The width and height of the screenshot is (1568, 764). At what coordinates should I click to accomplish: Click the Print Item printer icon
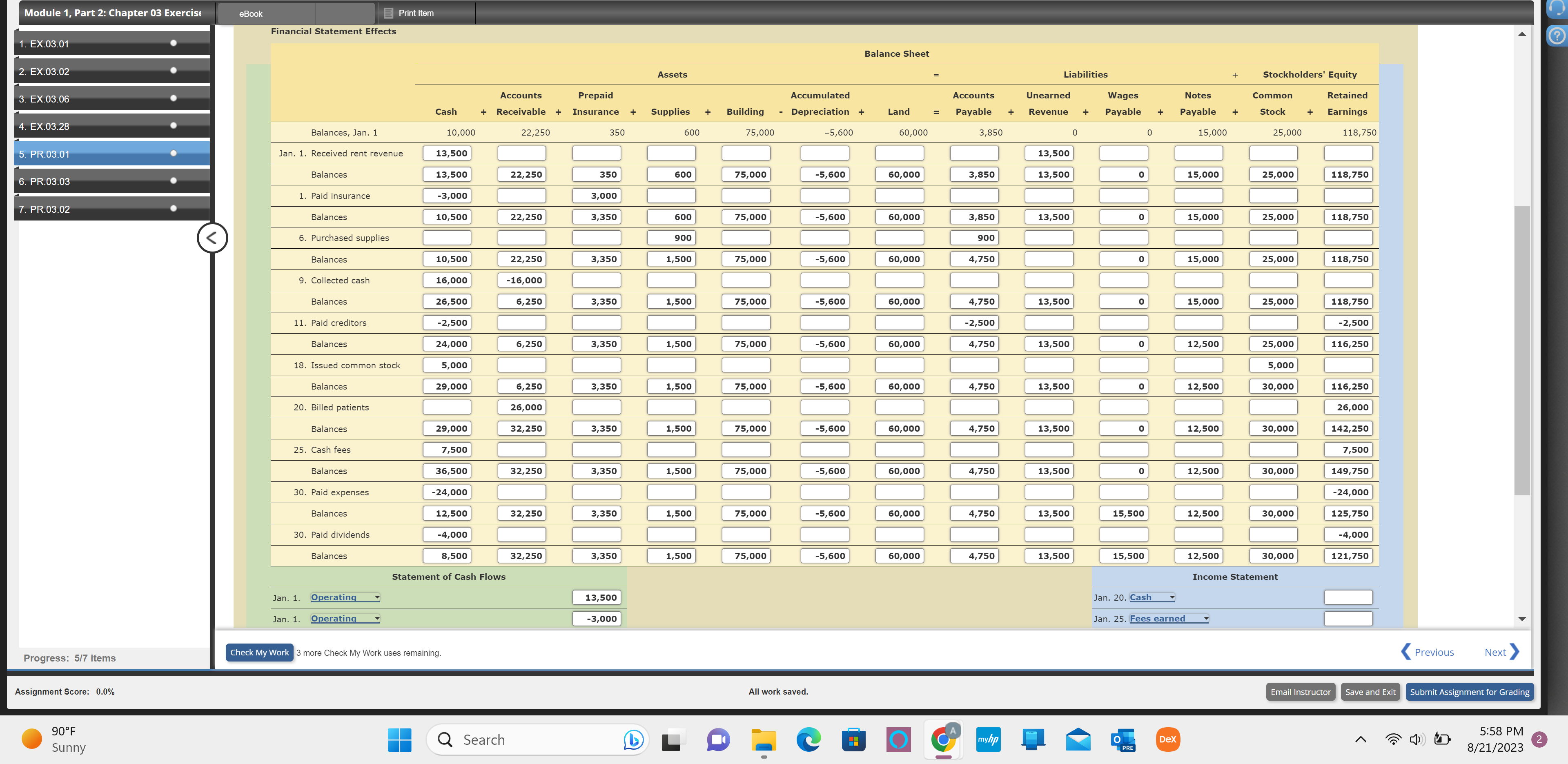(x=388, y=13)
